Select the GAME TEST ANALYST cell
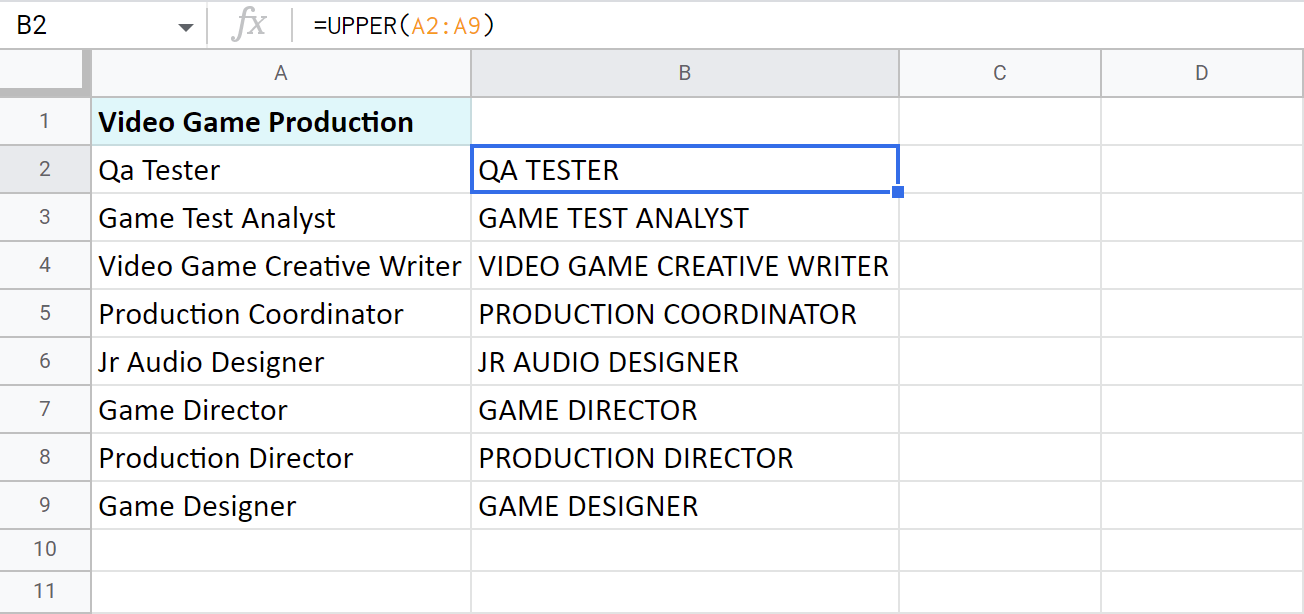Viewport: 1304px width, 614px height. tap(685, 218)
